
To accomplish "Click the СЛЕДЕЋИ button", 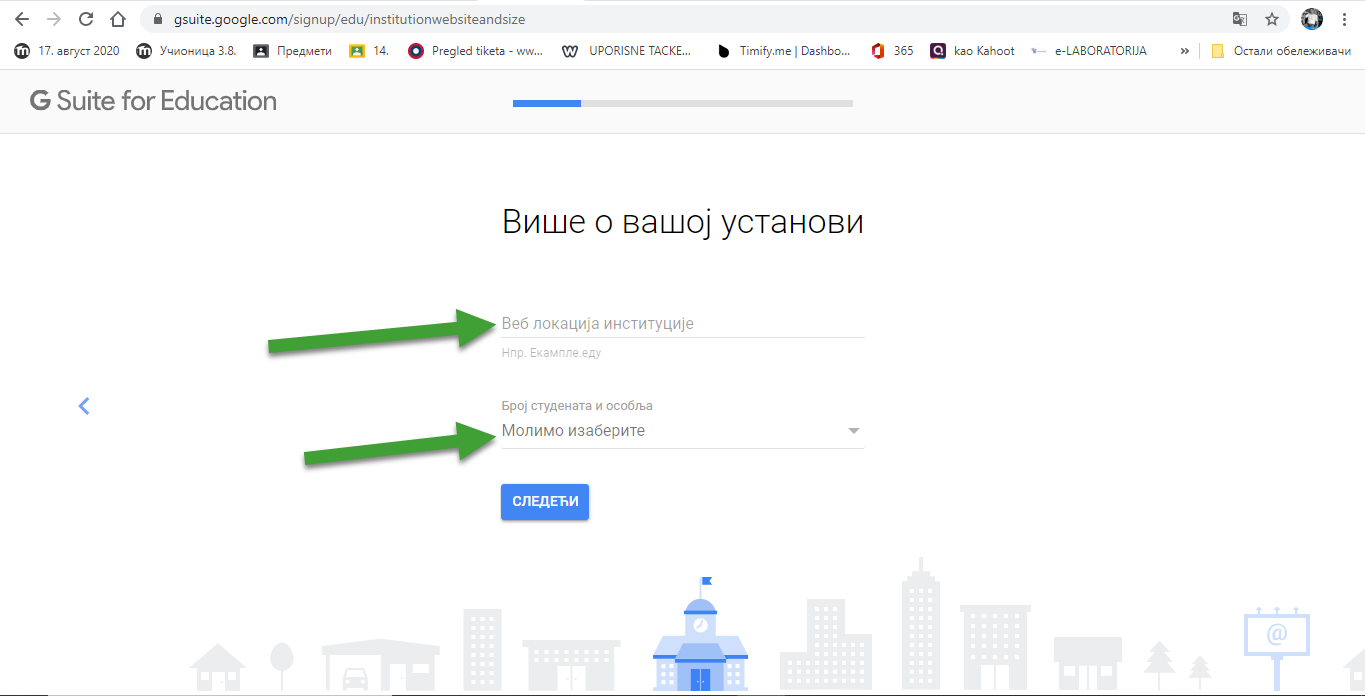I will 545,502.
